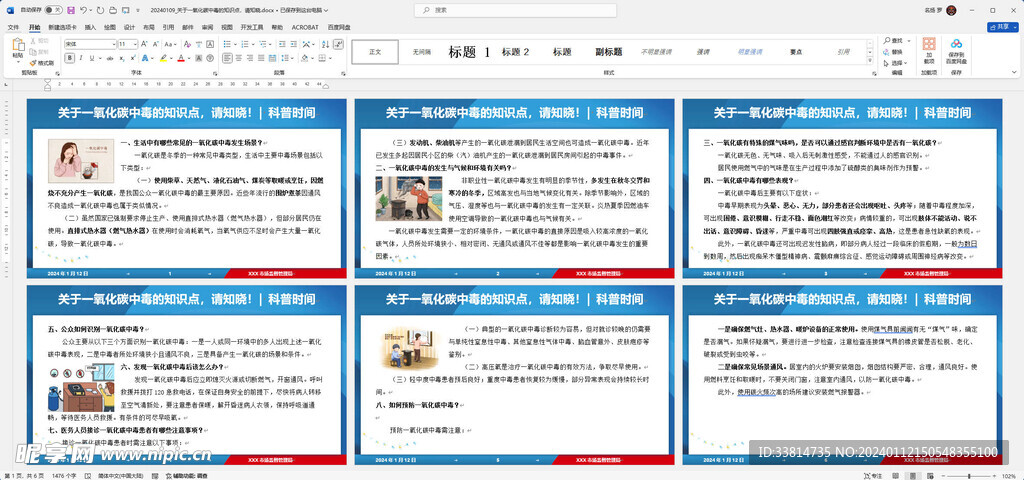Click the Format Painter (格式刷) tool
1024x480 pixels.
42,63
